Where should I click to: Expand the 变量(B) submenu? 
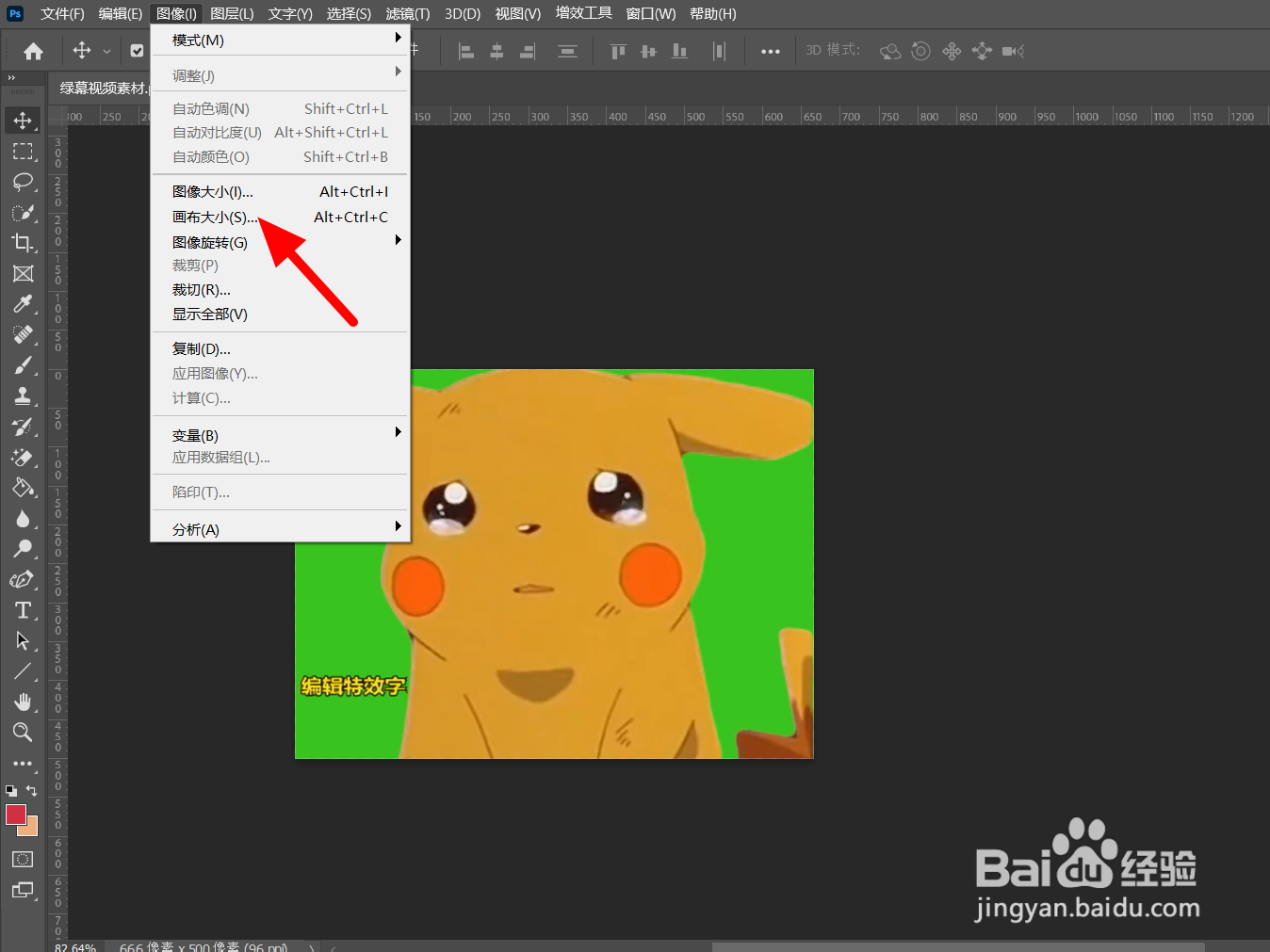(280, 435)
